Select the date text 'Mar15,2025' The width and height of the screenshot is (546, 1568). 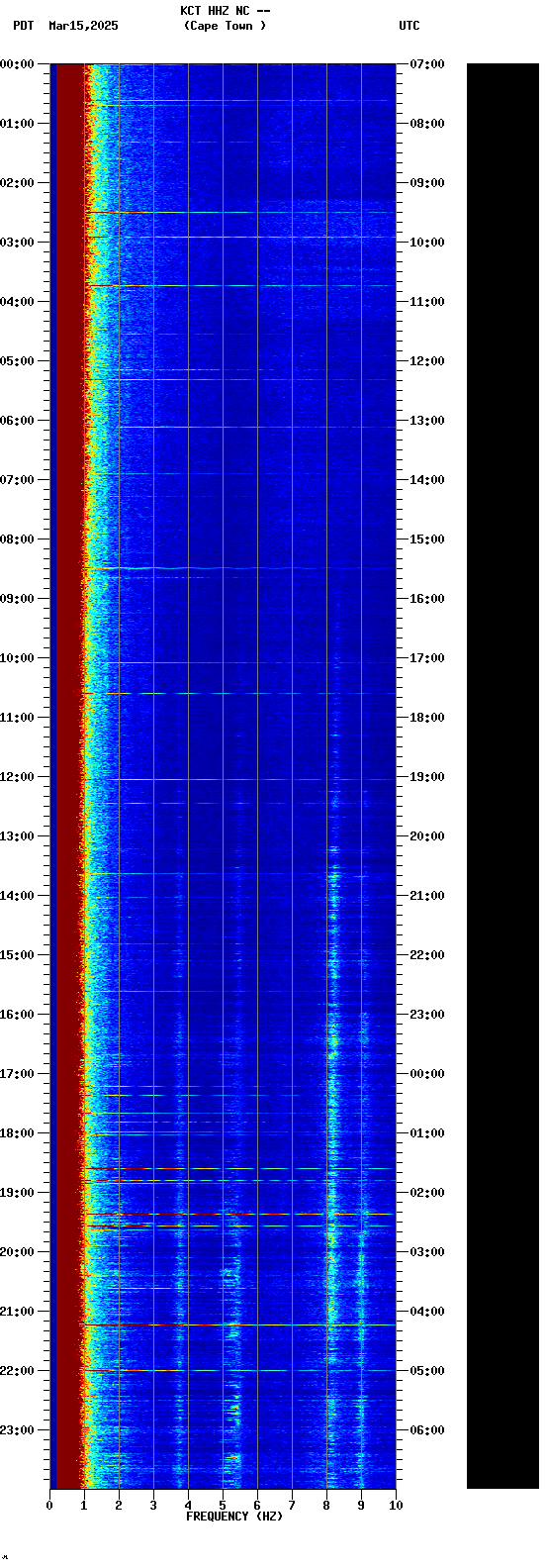point(83,26)
